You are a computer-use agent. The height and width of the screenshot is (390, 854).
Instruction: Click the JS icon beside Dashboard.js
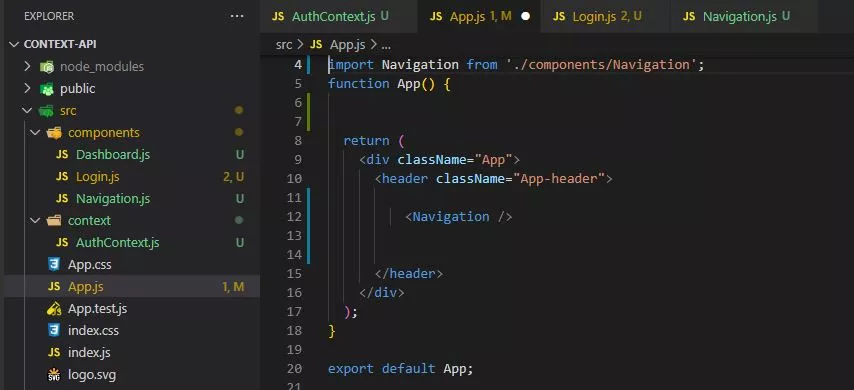62,155
